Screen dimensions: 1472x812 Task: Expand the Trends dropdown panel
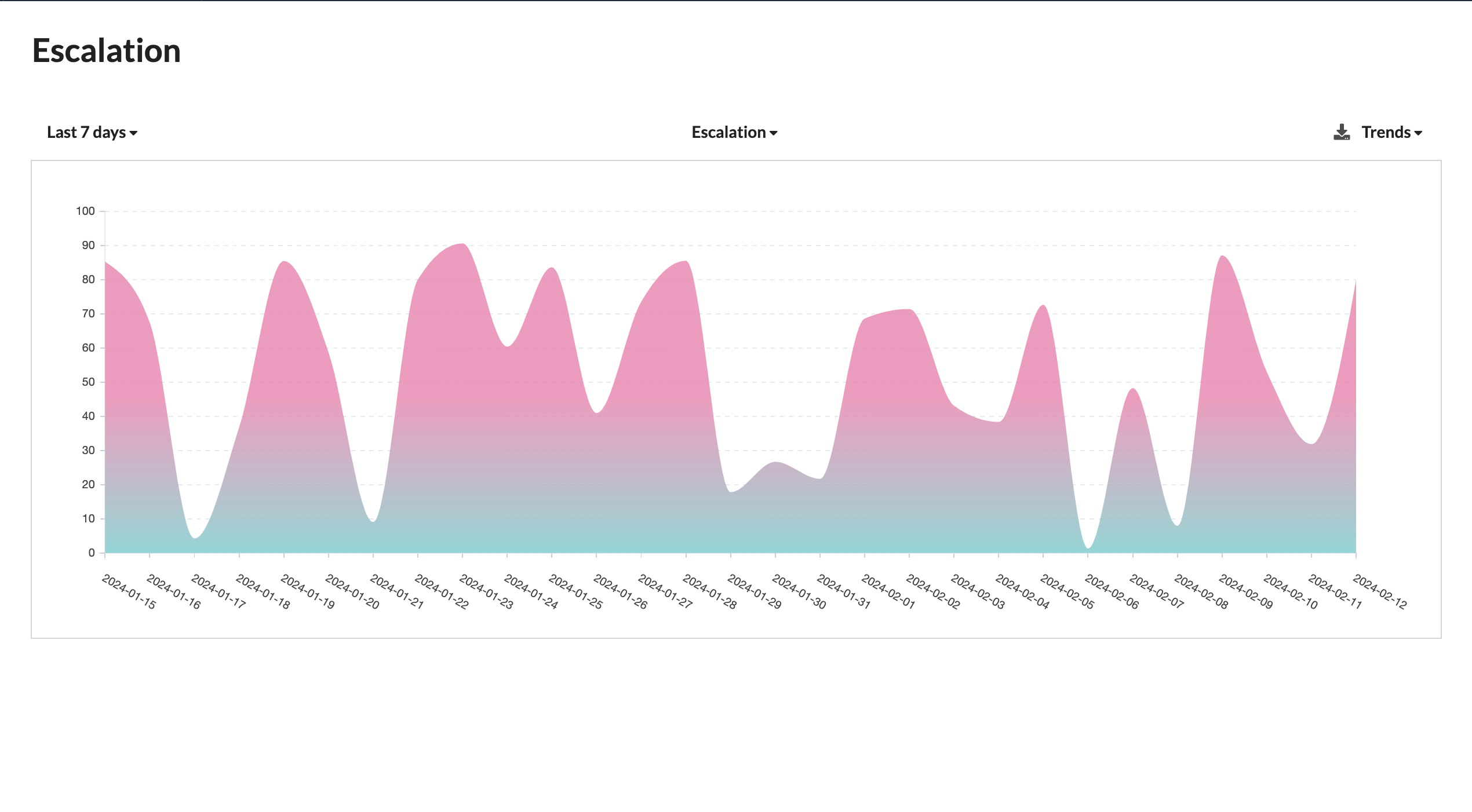coord(1391,131)
